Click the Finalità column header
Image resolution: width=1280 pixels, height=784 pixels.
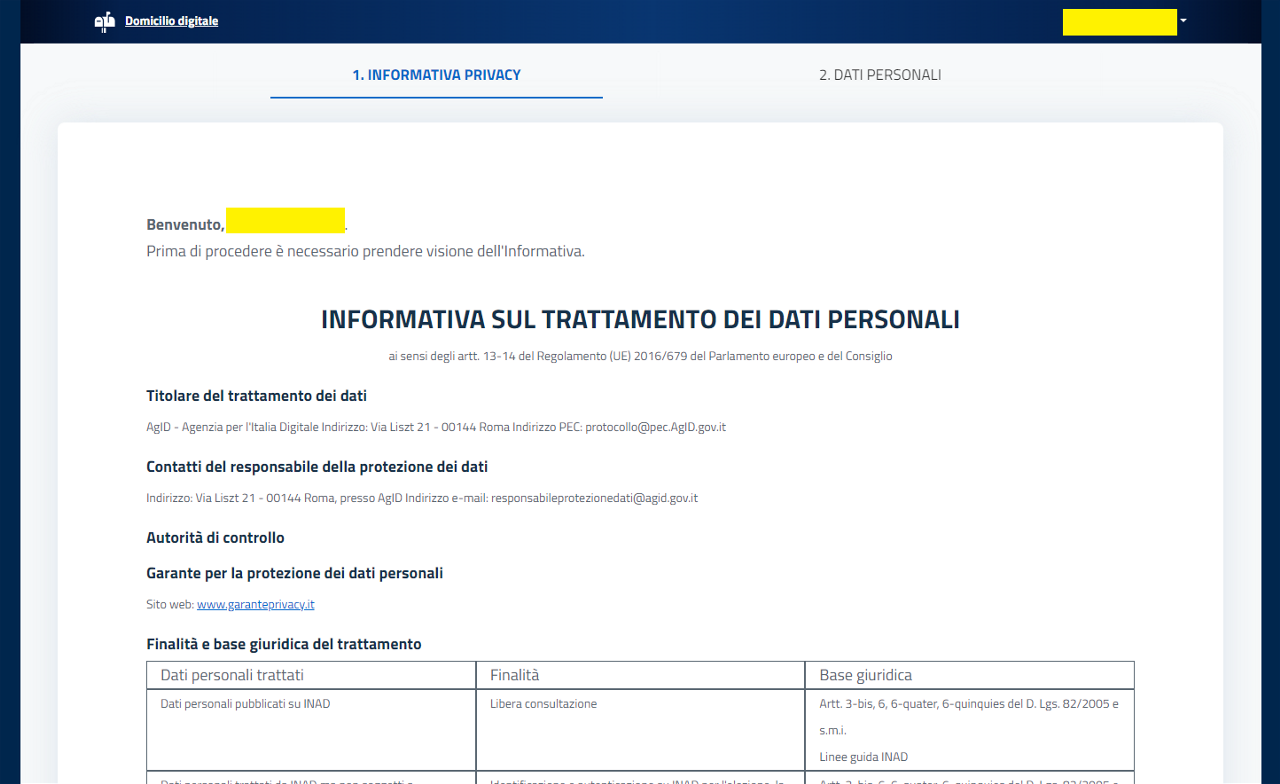click(514, 676)
